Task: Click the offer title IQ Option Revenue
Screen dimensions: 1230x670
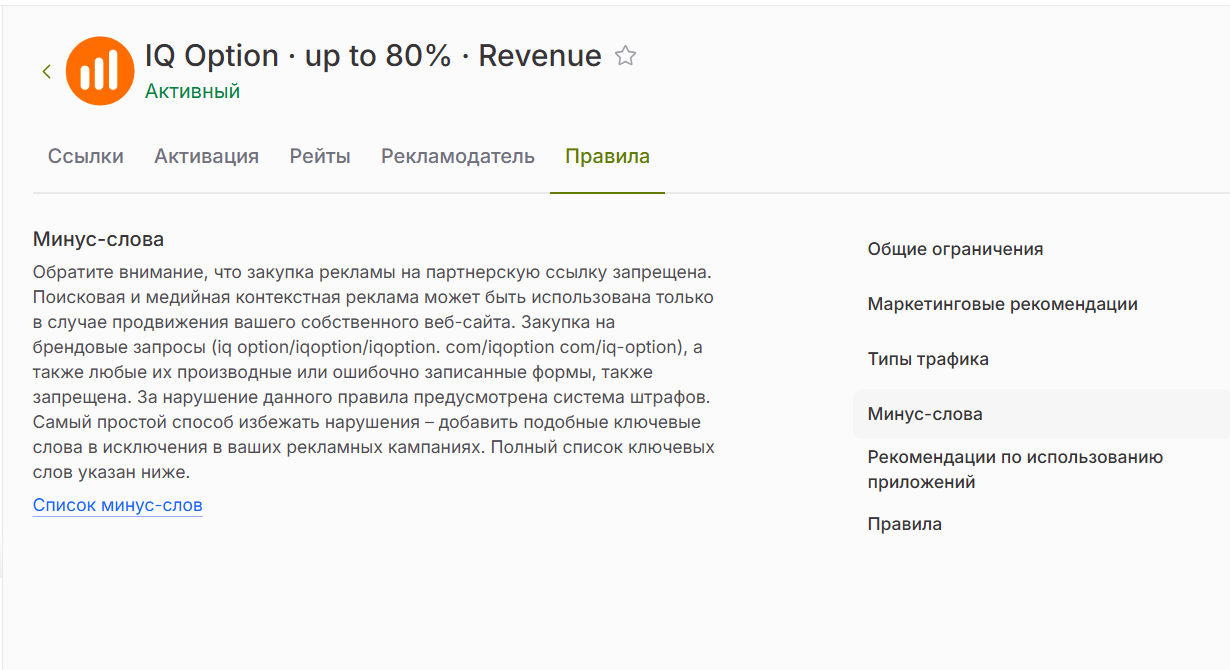Action: (373, 56)
